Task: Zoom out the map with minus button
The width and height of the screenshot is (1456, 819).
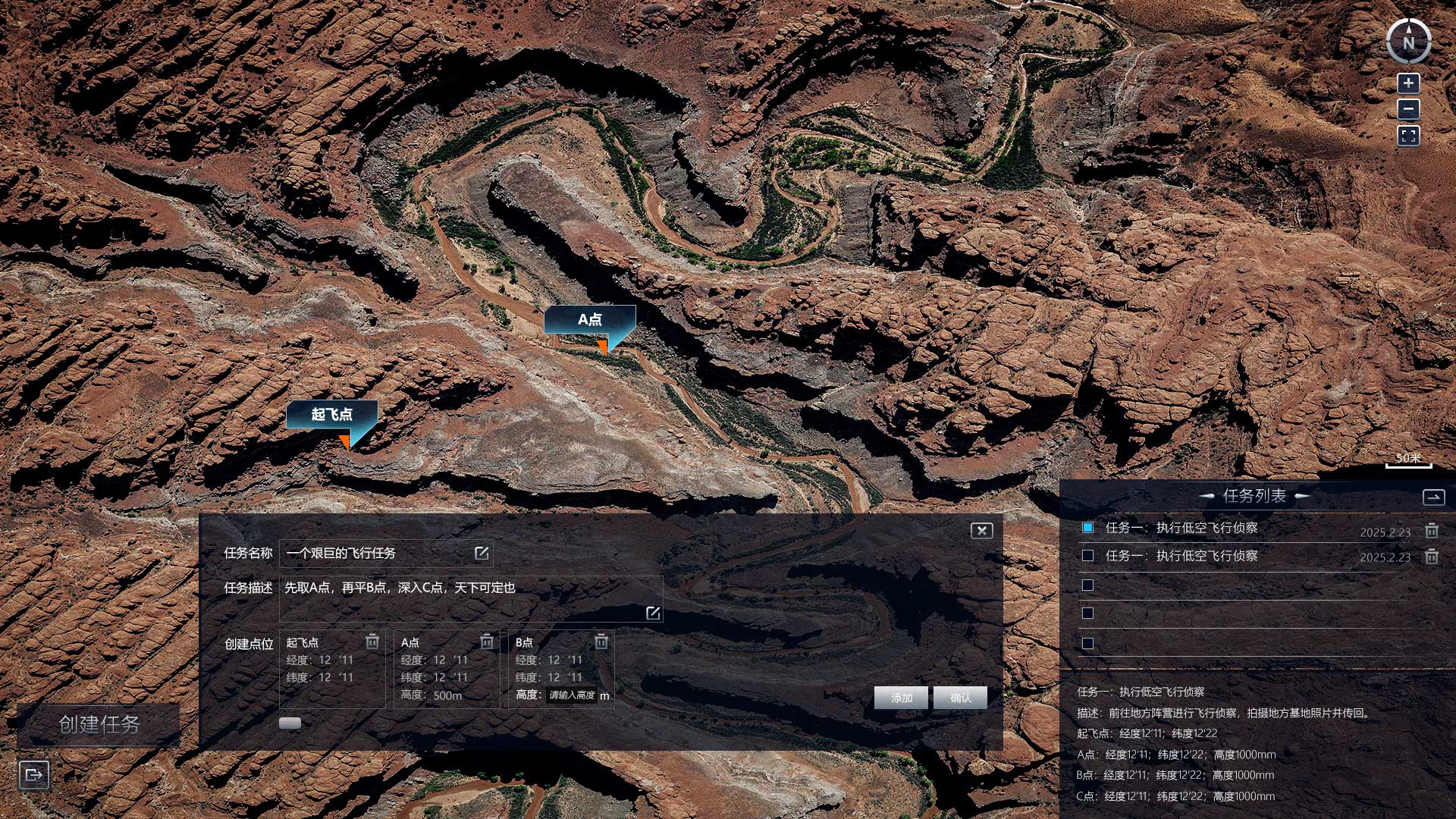Action: tap(1408, 109)
